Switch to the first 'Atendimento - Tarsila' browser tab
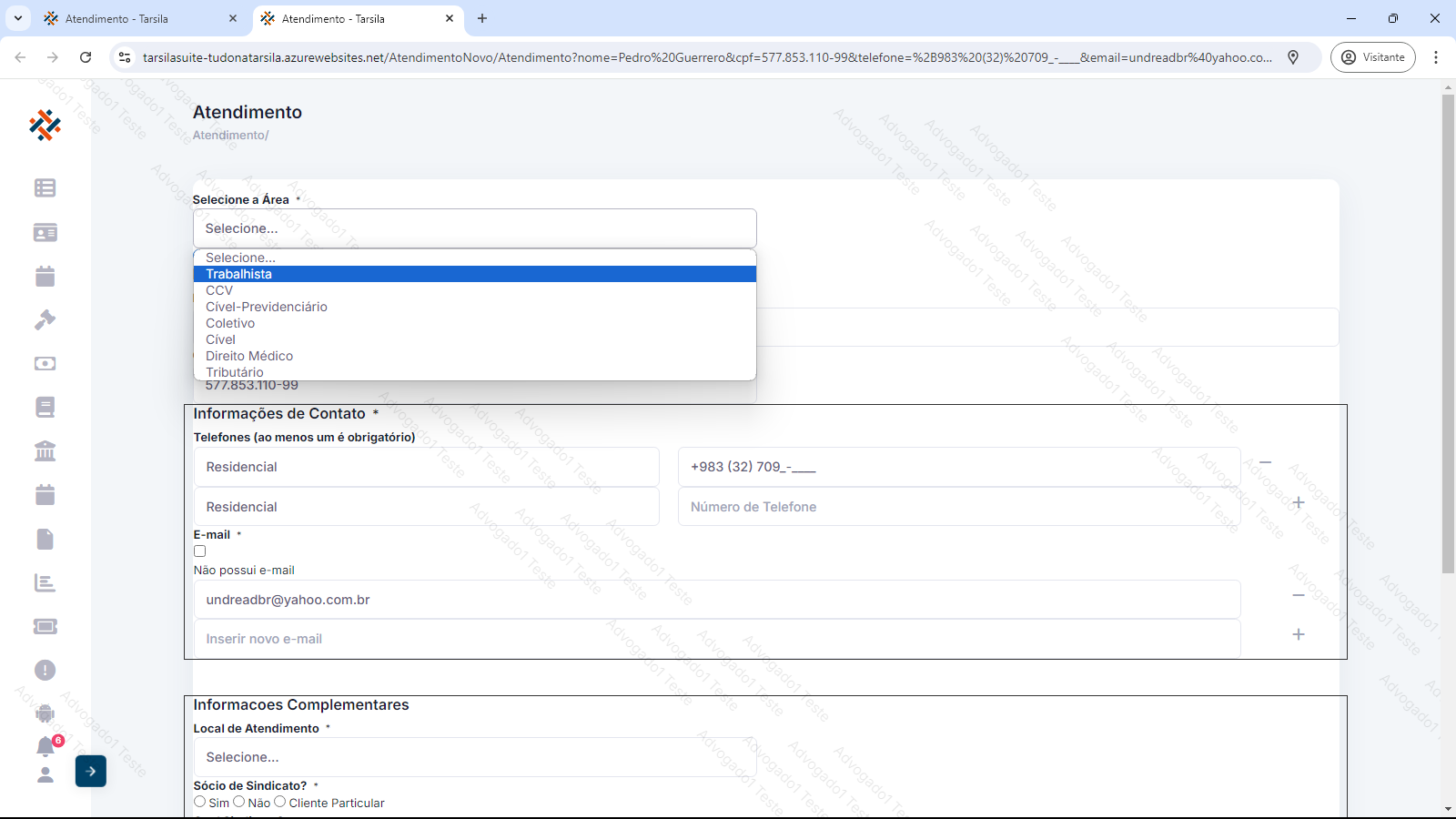1456x819 pixels. tap(116, 18)
